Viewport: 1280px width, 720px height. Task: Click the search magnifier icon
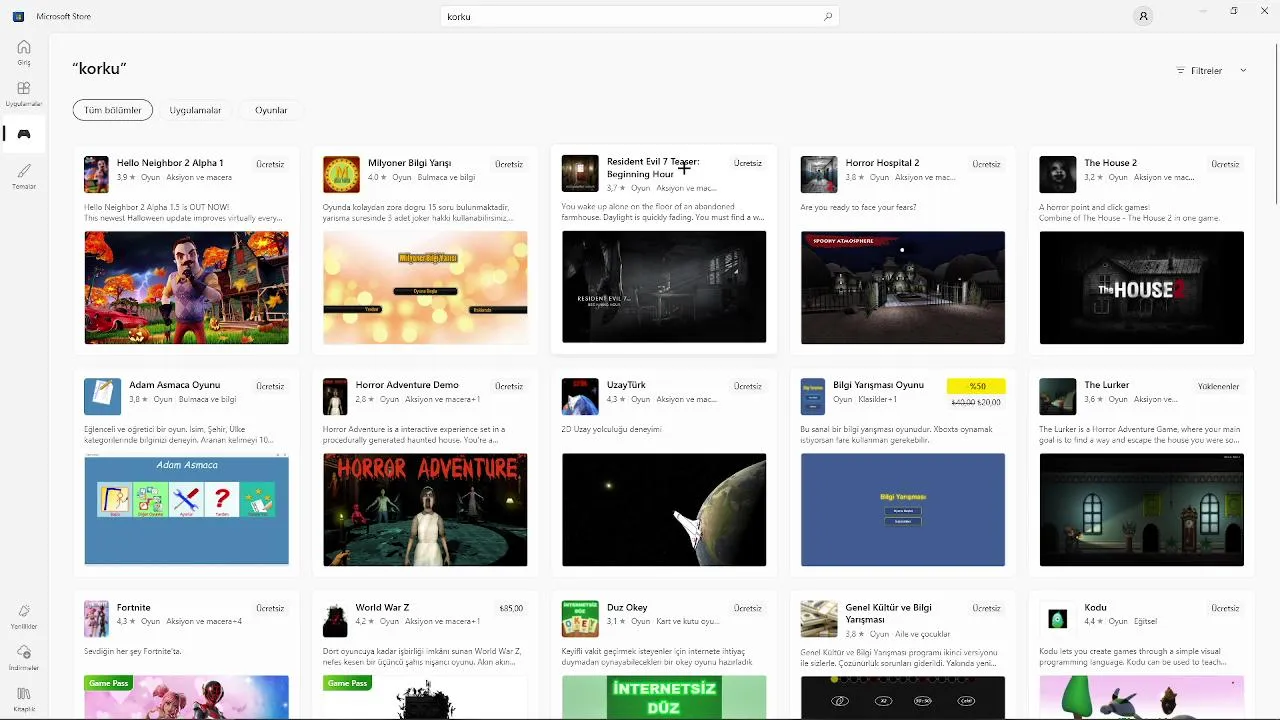(x=828, y=17)
